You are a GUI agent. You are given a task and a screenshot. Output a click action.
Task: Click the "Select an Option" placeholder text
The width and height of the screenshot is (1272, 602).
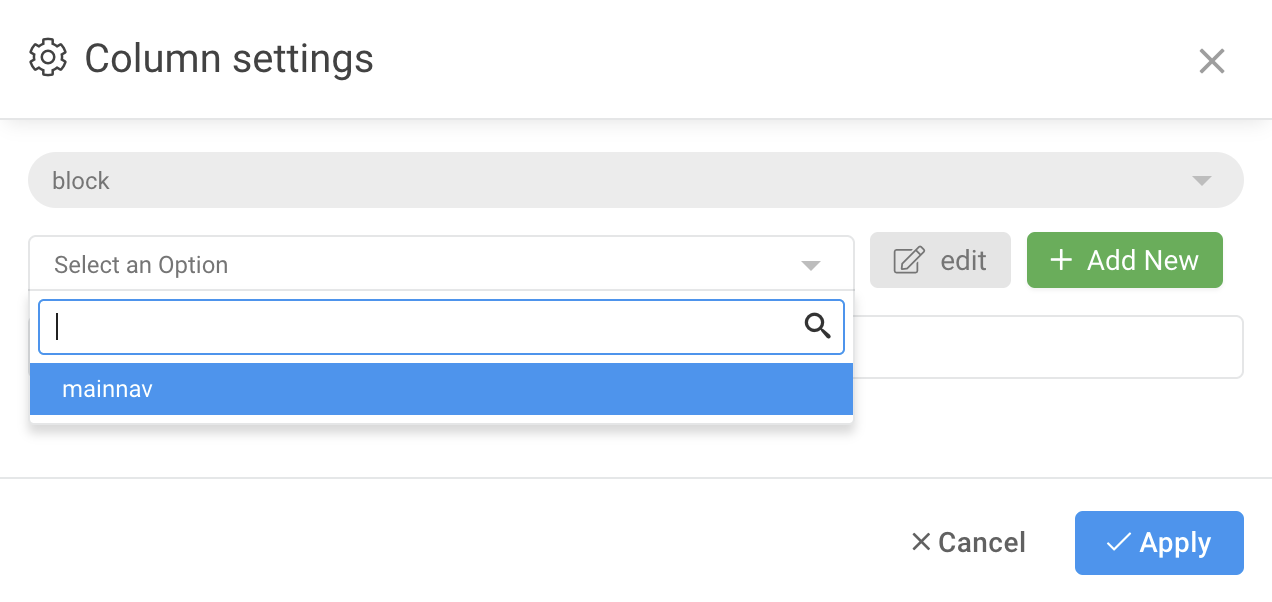[x=141, y=265]
